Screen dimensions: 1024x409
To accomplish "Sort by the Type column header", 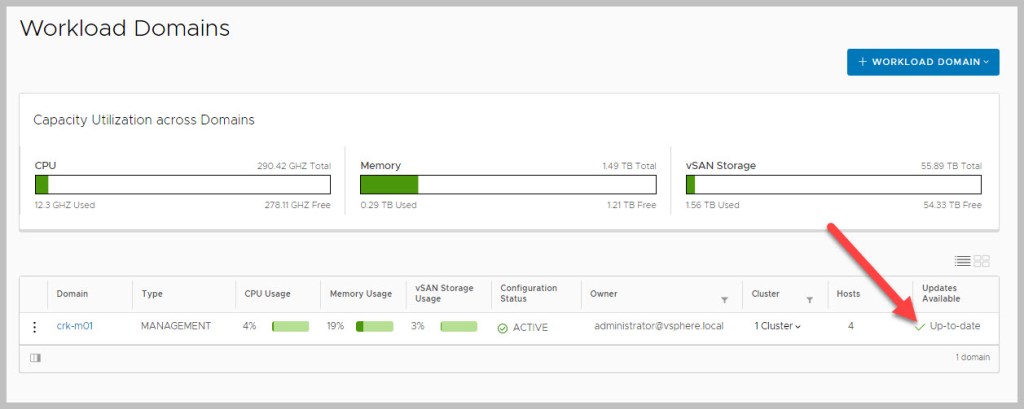I will (x=152, y=294).
